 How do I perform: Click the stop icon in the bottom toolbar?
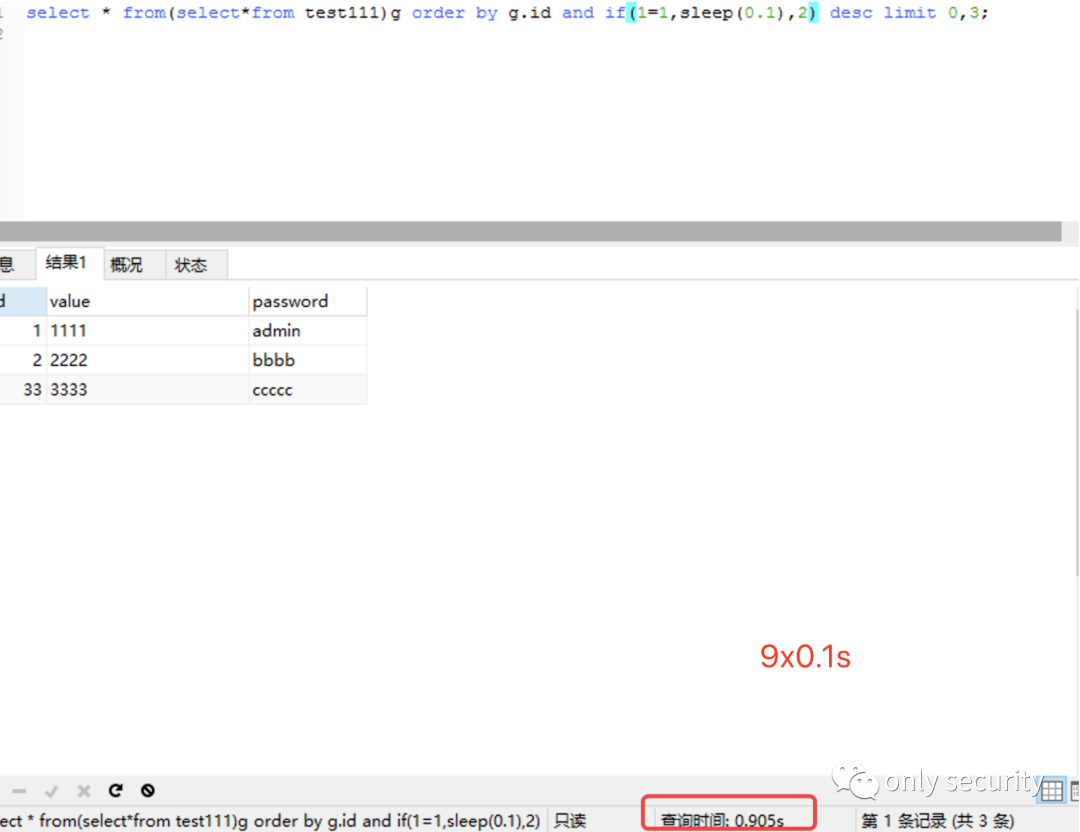[147, 790]
